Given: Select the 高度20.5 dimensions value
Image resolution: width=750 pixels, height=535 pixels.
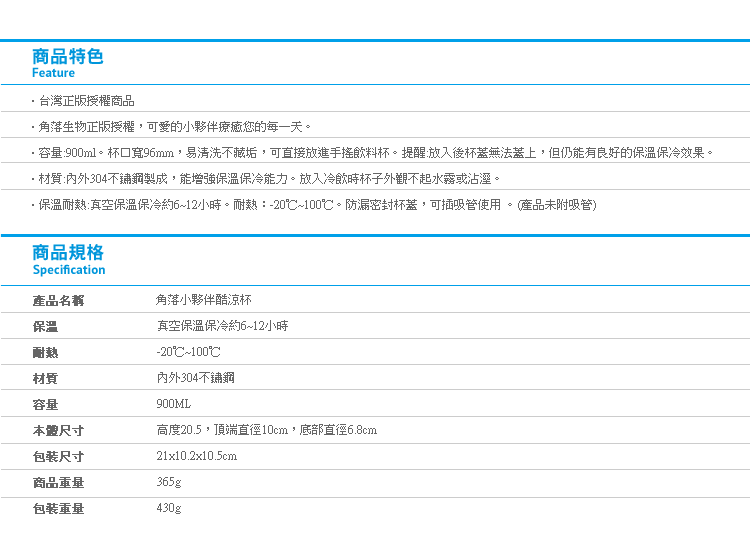Looking at the screenshot, I should [x=267, y=430].
